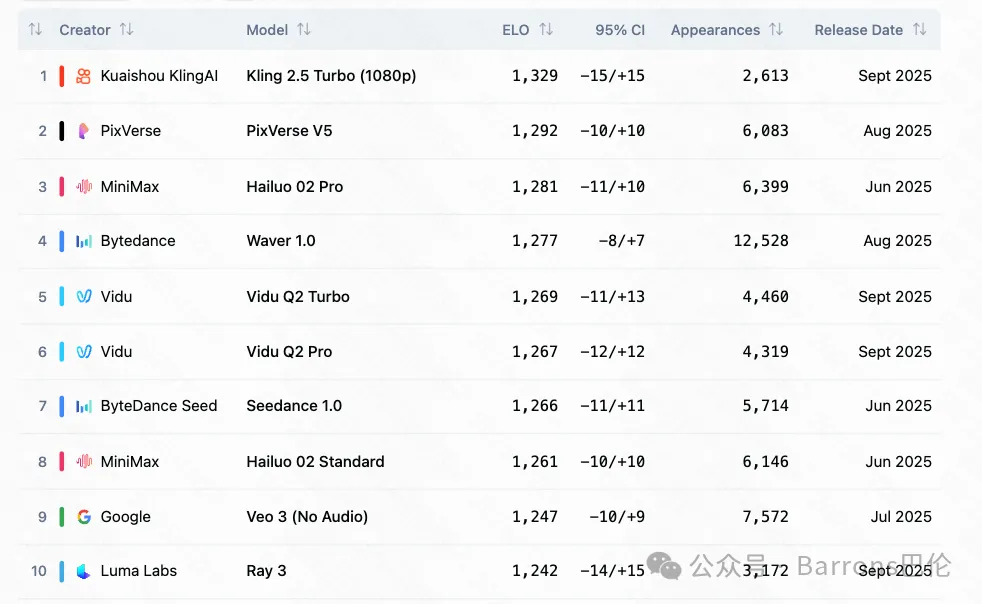Open the PixVerse V5 model entry
This screenshot has width=982, height=604.
289,131
